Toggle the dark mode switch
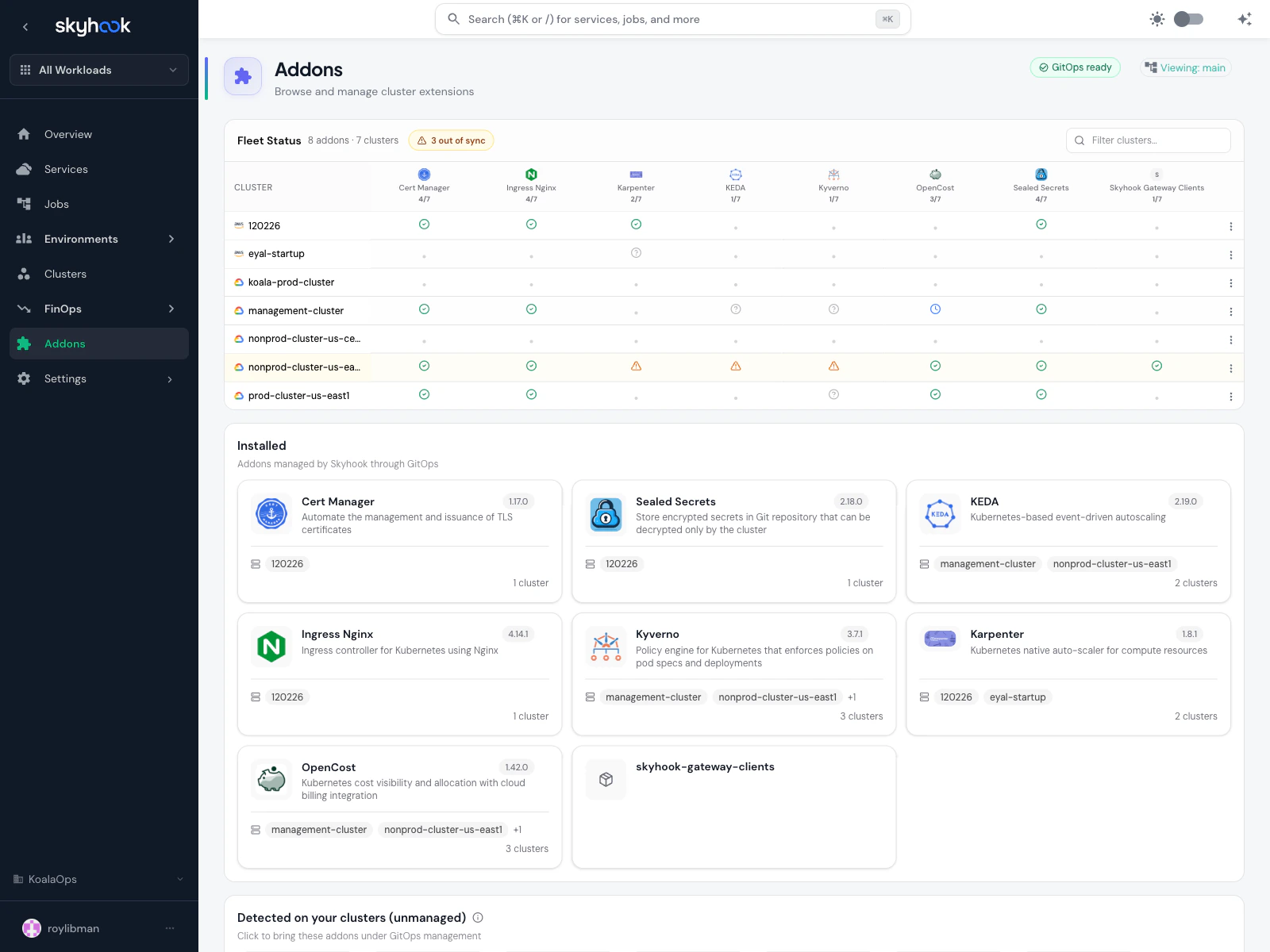This screenshot has width=1270, height=952. tap(1188, 18)
